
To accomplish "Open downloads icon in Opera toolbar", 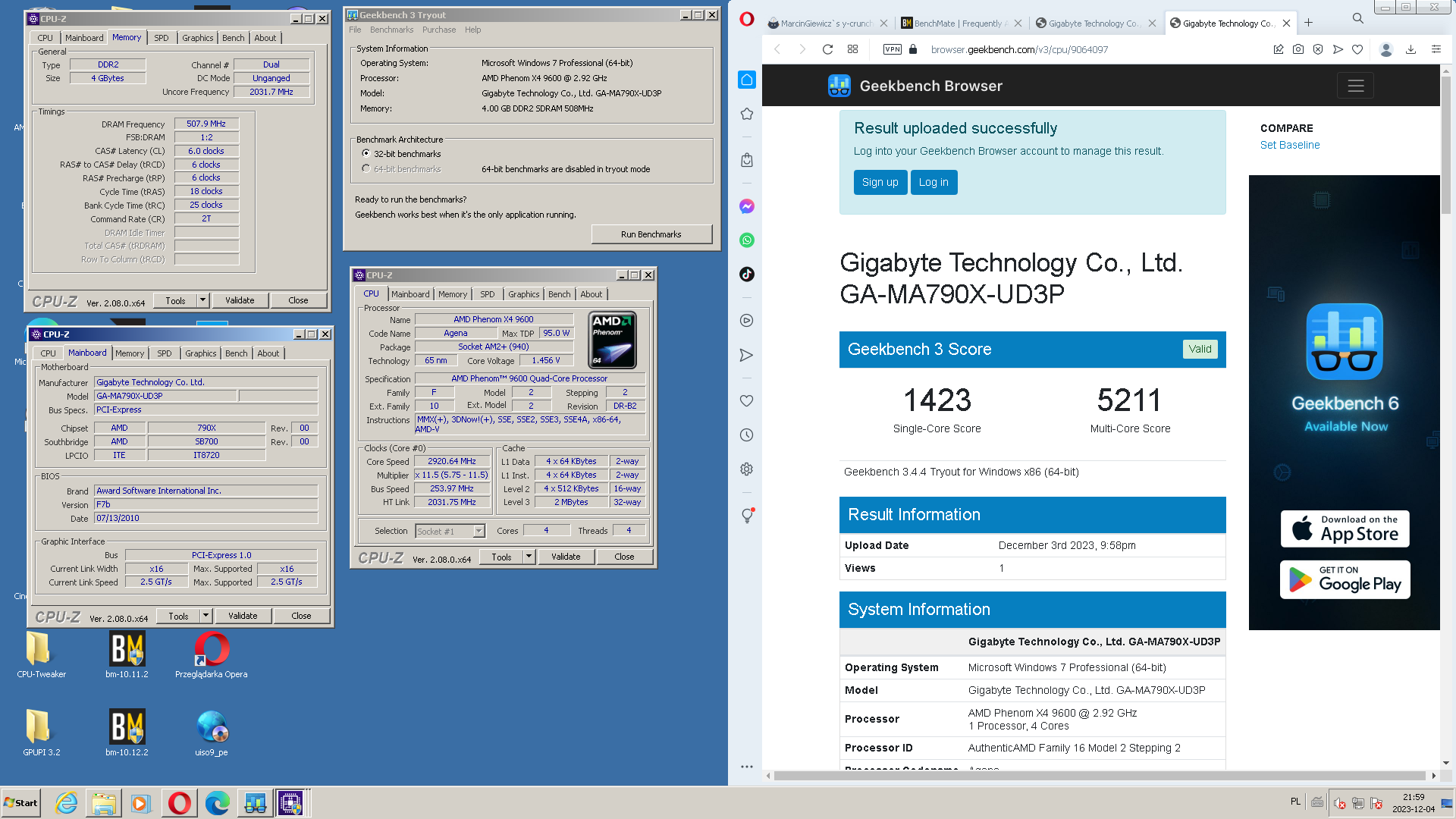I will click(1410, 49).
